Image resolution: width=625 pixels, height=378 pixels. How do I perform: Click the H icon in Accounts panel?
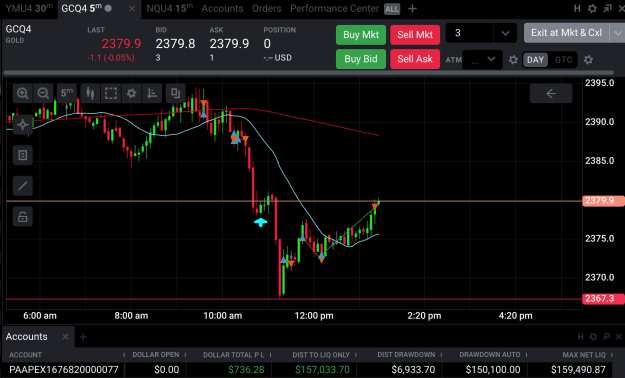point(580,337)
